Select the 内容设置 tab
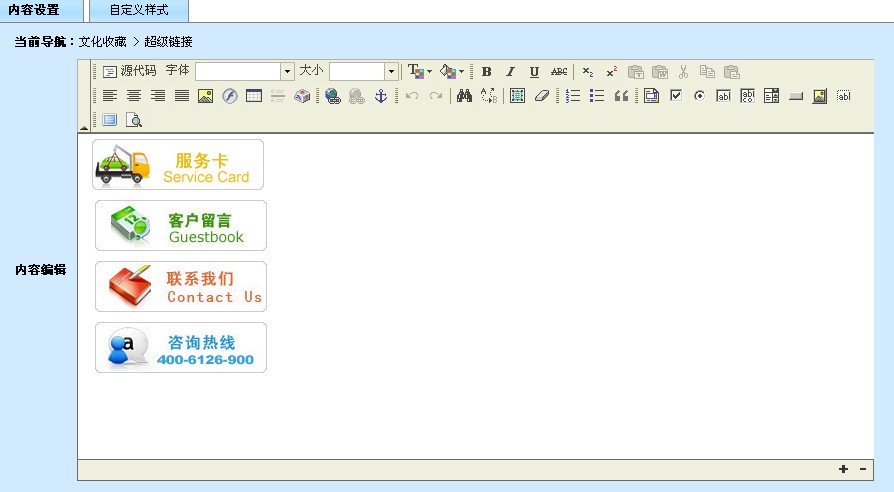The height and width of the screenshot is (492, 894). tap(34, 10)
